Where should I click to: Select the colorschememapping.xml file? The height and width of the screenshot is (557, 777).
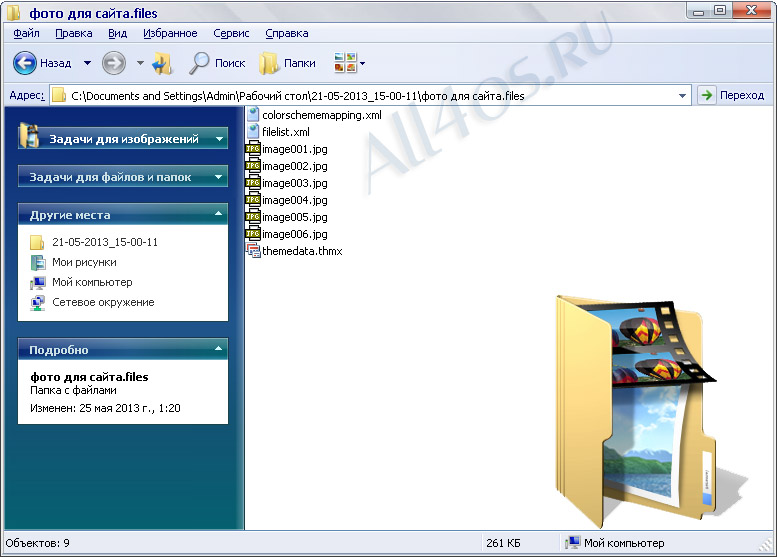pyautogui.click(x=314, y=115)
